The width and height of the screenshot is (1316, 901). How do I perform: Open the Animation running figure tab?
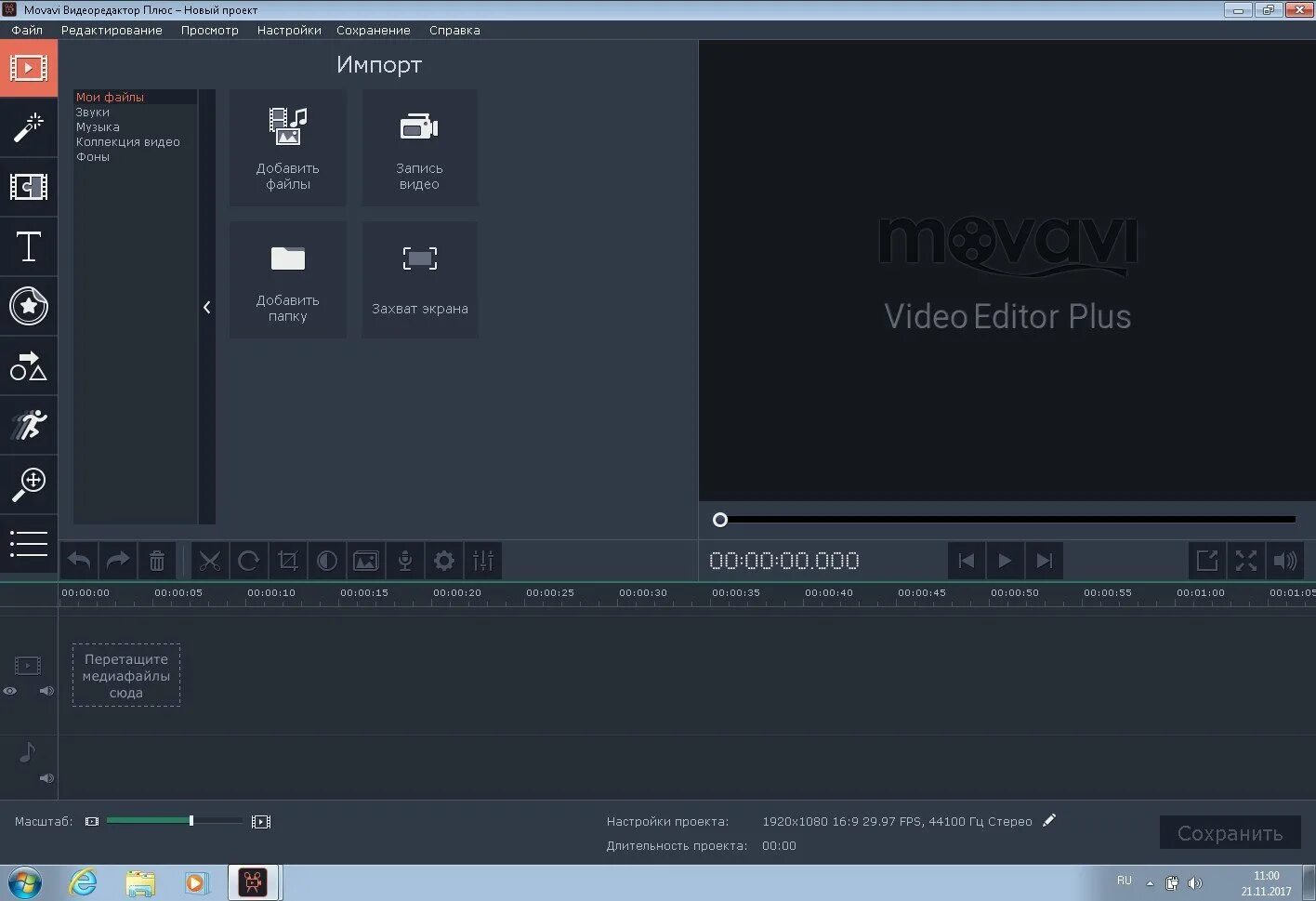(x=29, y=425)
